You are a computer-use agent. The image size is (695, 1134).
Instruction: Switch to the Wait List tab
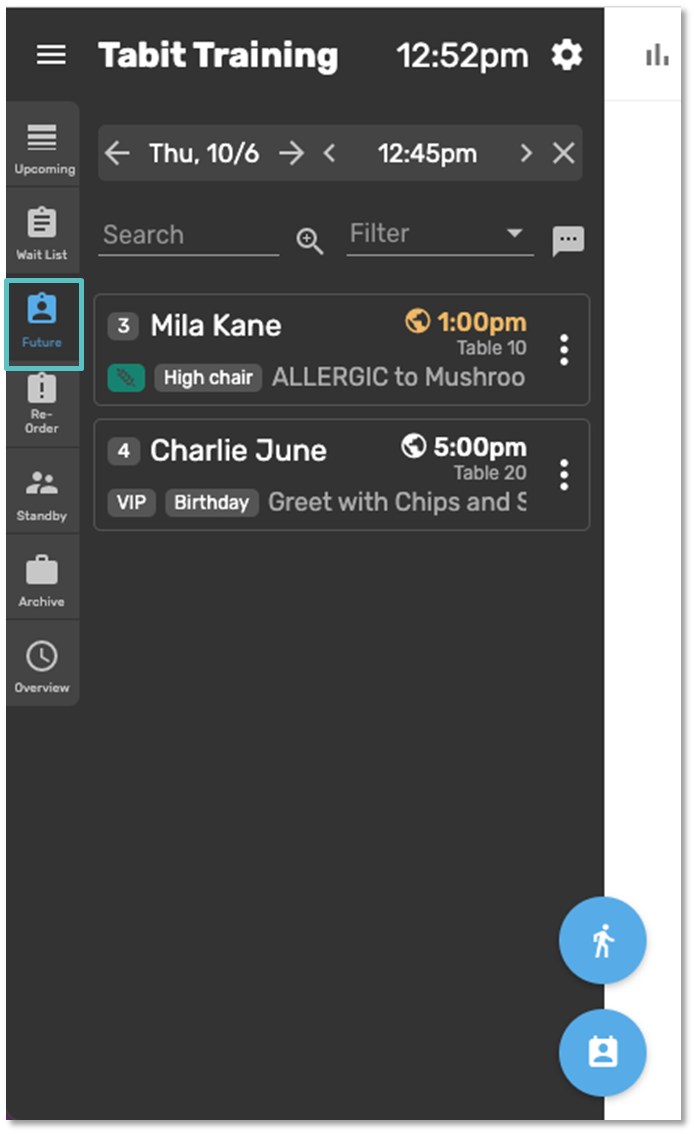[x=42, y=233]
